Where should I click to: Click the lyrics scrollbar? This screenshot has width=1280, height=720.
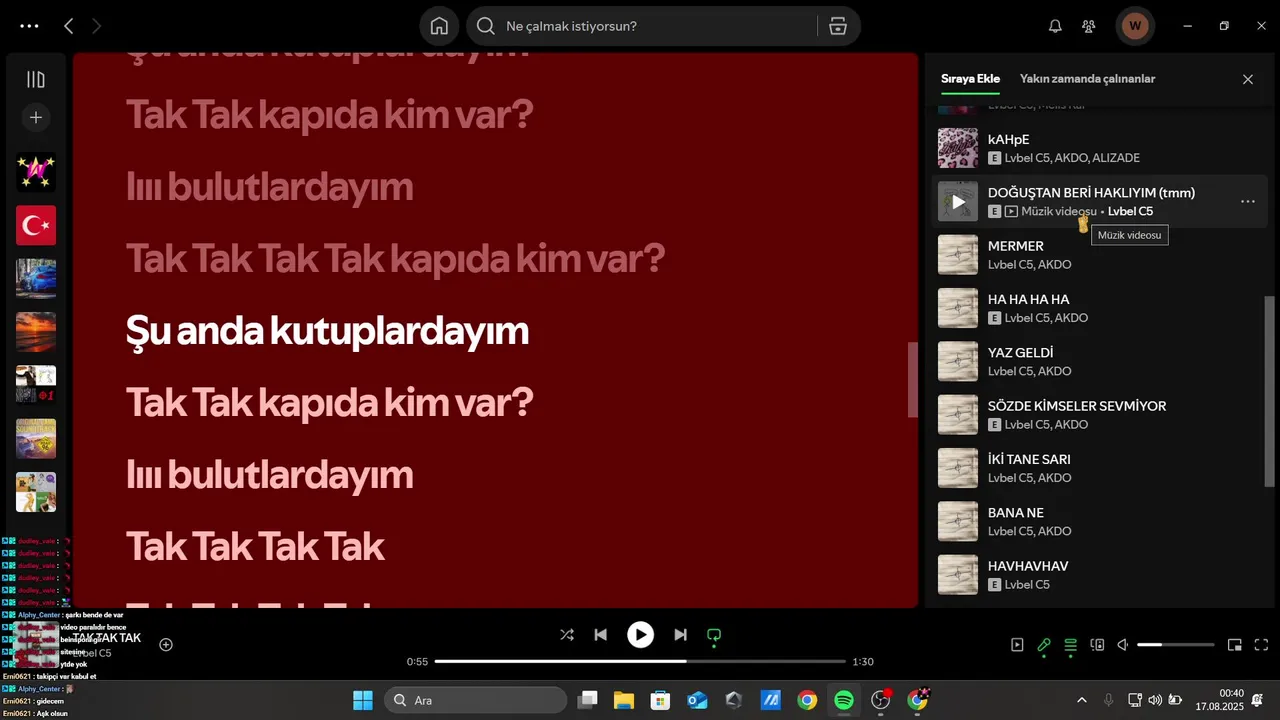point(912,380)
